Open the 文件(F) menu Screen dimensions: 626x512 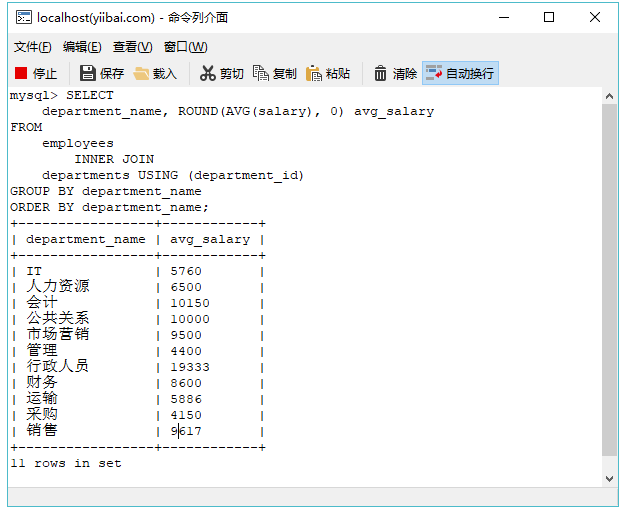(x=33, y=47)
